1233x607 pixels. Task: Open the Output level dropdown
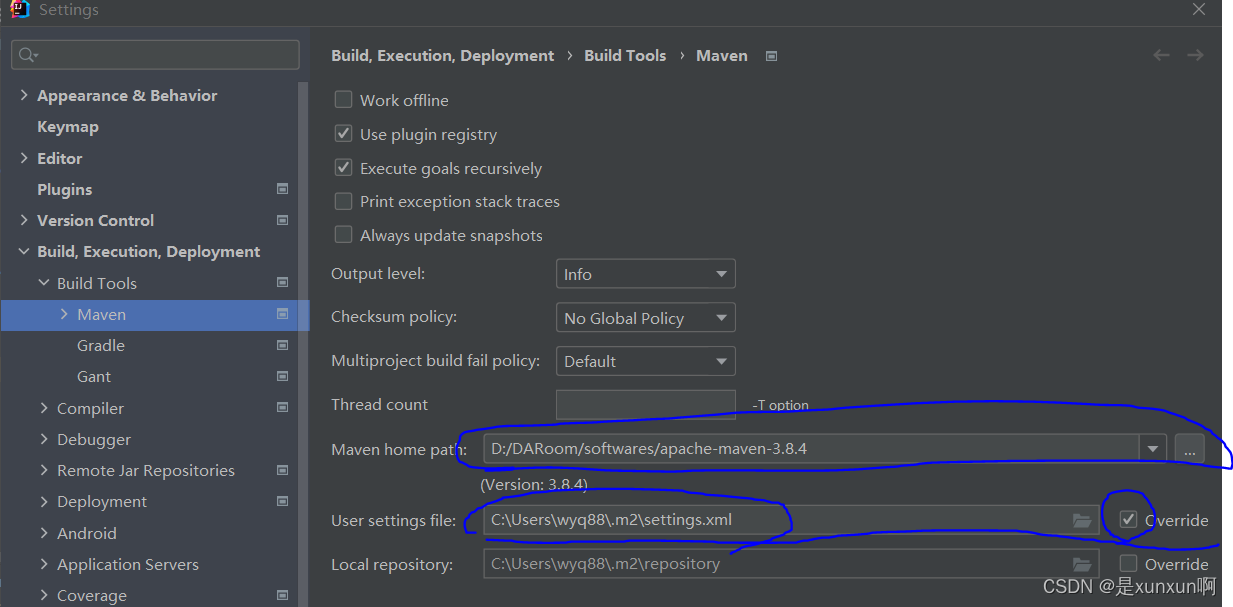pyautogui.click(x=646, y=274)
